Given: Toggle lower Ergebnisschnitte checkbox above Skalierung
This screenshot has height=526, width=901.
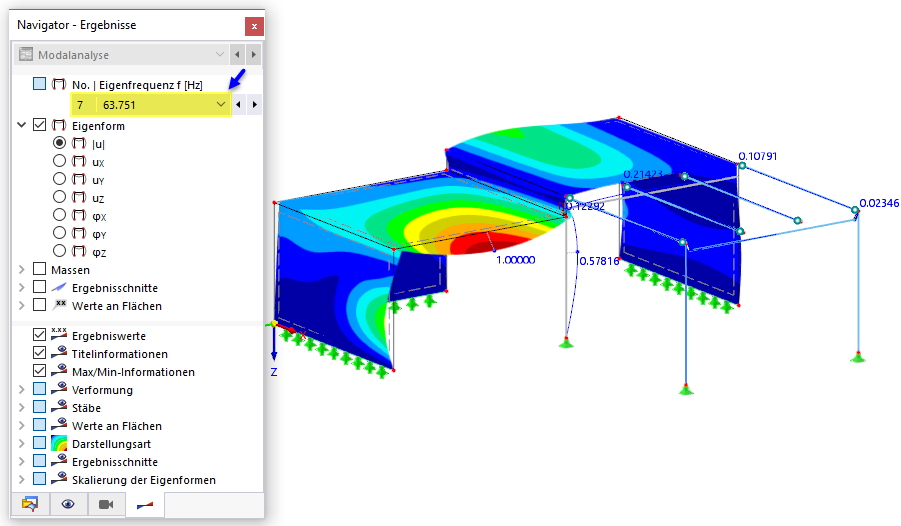Looking at the screenshot, I should pyautogui.click(x=39, y=461).
